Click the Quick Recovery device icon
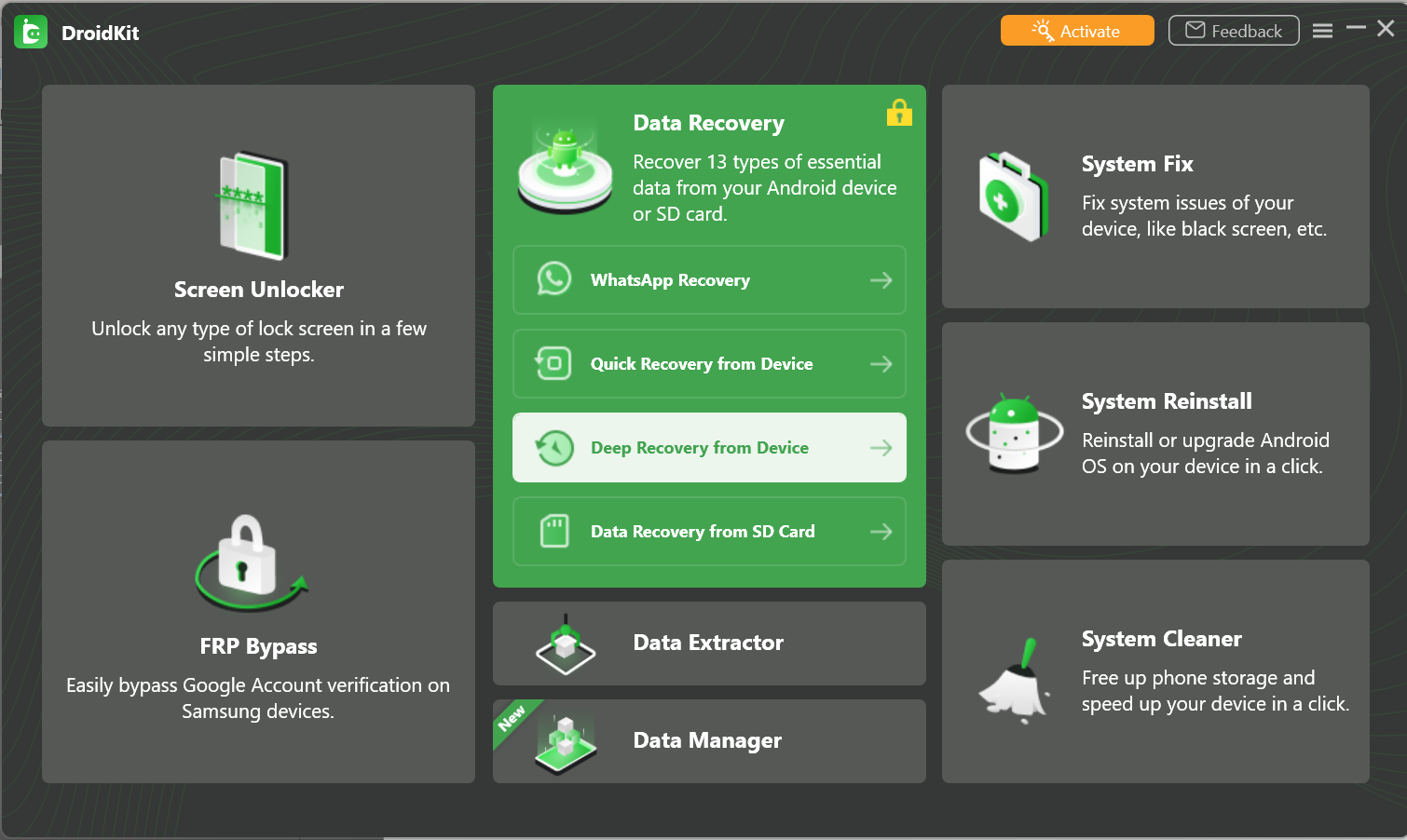Image resolution: width=1407 pixels, height=840 pixels. 553,363
